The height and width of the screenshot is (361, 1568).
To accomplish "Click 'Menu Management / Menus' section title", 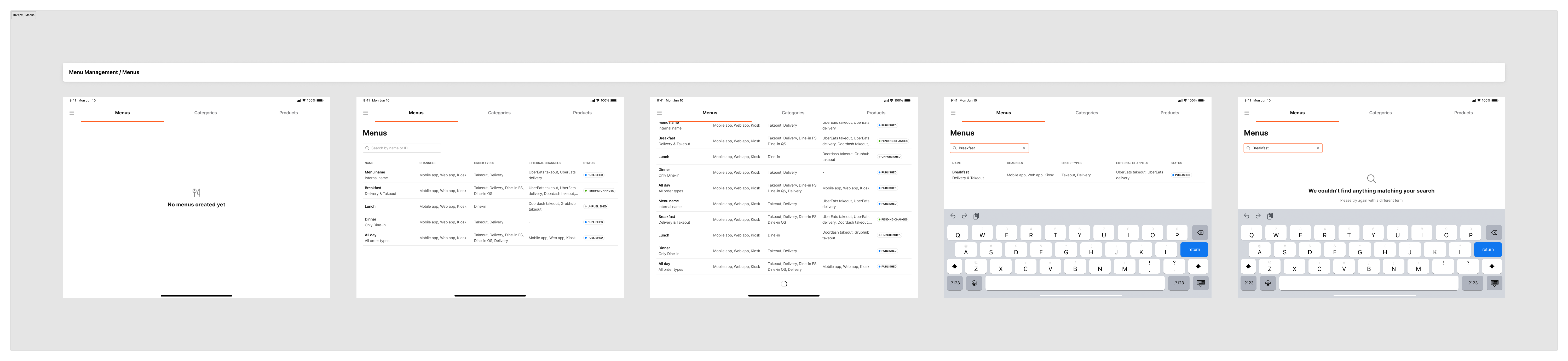I will tap(104, 72).
